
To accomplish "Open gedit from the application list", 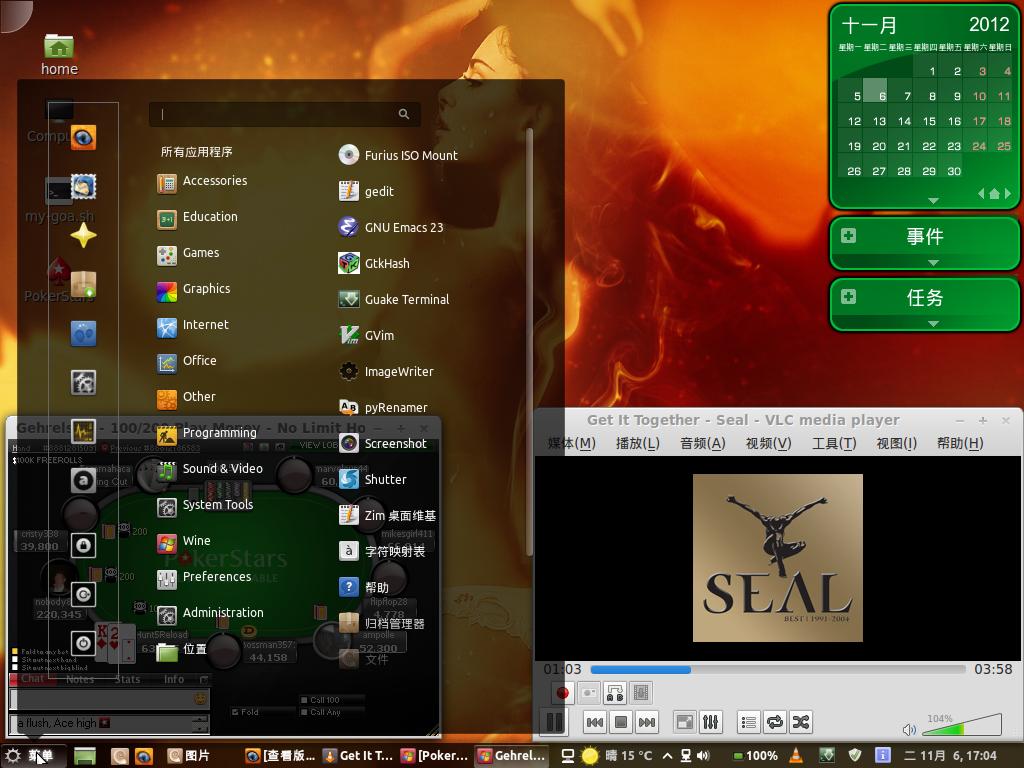I will point(366,191).
